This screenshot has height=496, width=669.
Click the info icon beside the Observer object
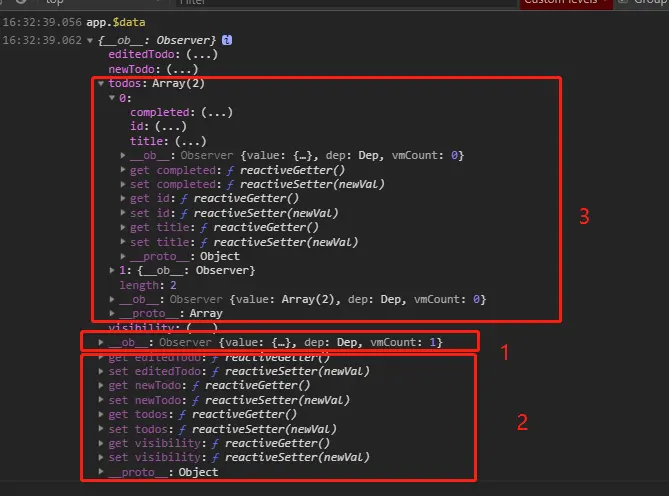point(227,40)
